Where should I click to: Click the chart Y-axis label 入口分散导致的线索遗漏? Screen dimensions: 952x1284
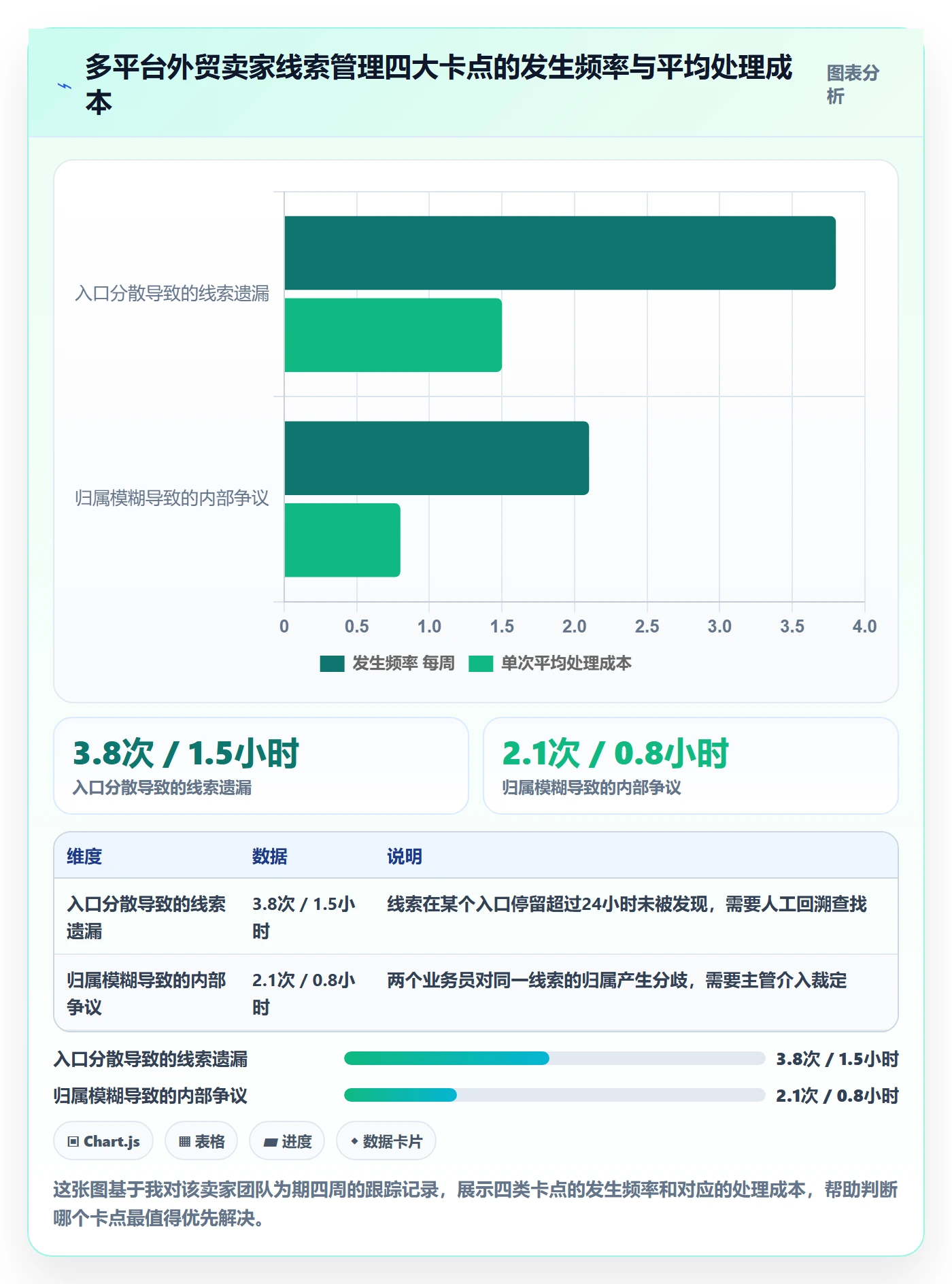[x=172, y=294]
